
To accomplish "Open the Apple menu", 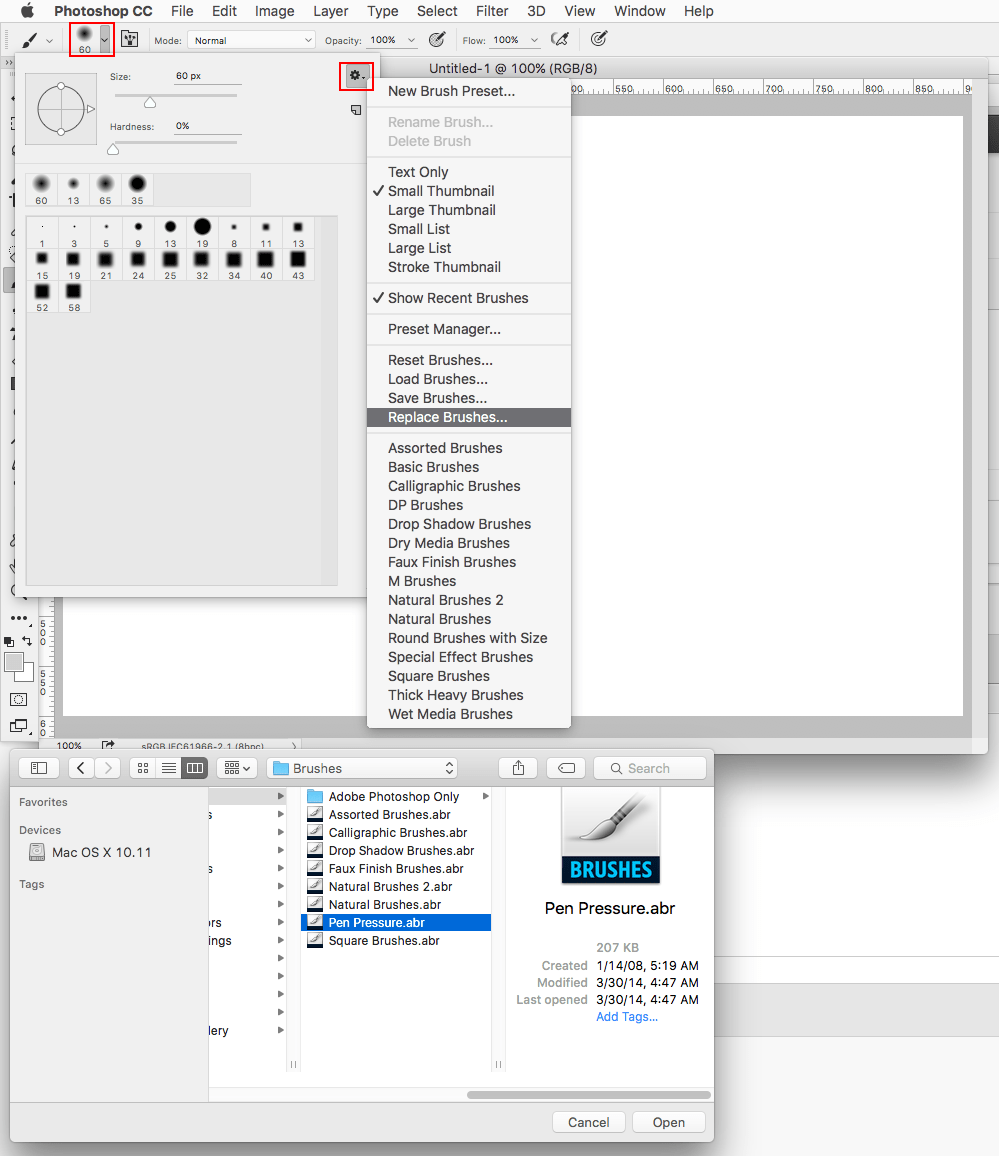I will click(27, 11).
